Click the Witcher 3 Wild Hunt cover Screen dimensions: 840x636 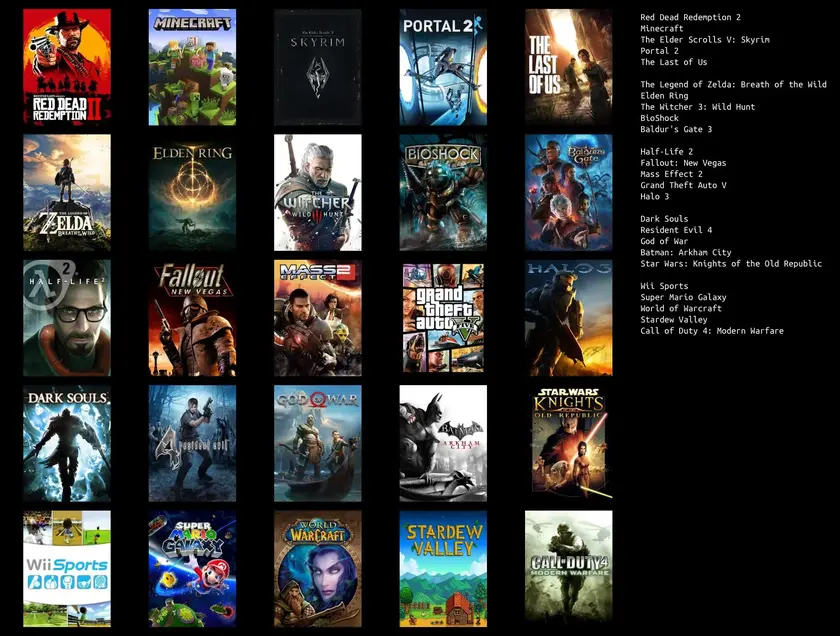tap(318, 192)
